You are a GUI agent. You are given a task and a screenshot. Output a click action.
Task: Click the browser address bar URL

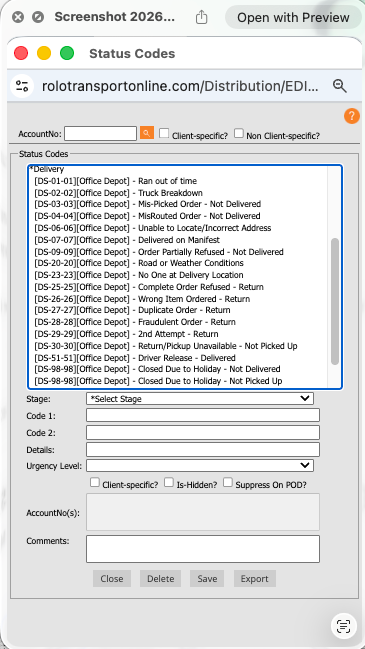pyautogui.click(x=180, y=86)
